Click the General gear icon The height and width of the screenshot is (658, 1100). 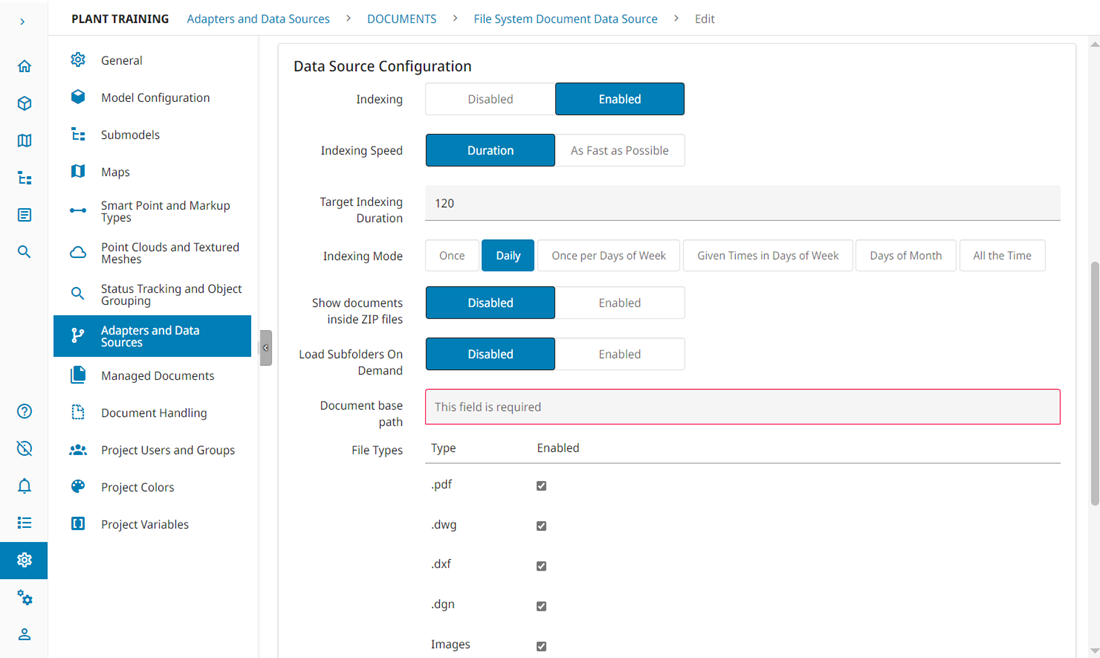[x=78, y=60]
